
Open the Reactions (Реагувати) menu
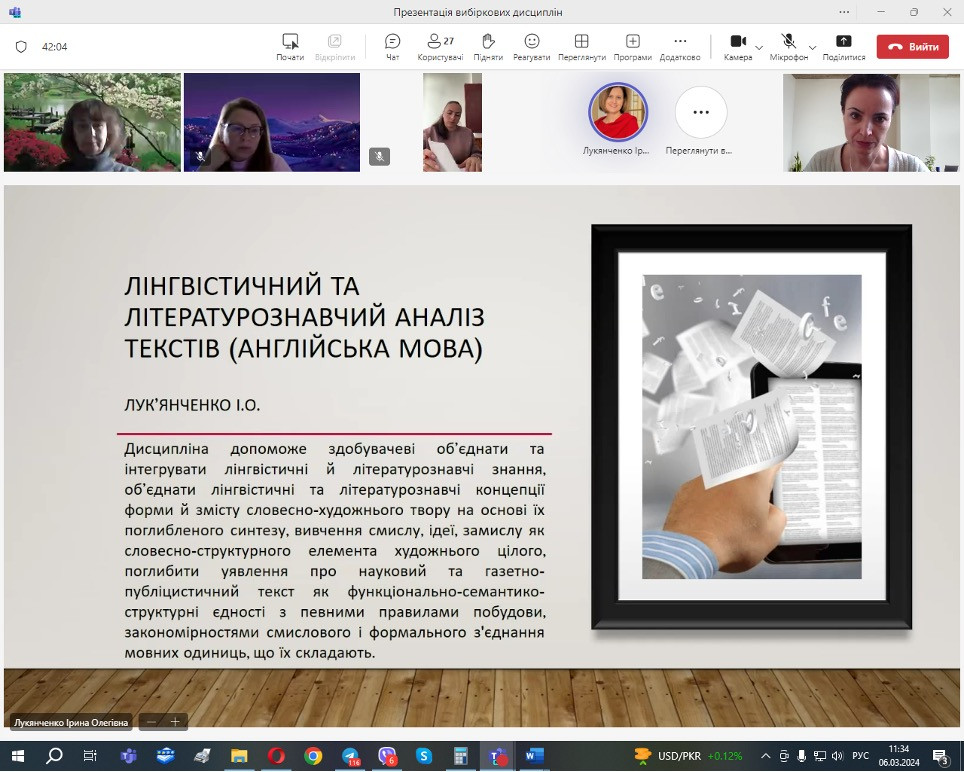(532, 46)
